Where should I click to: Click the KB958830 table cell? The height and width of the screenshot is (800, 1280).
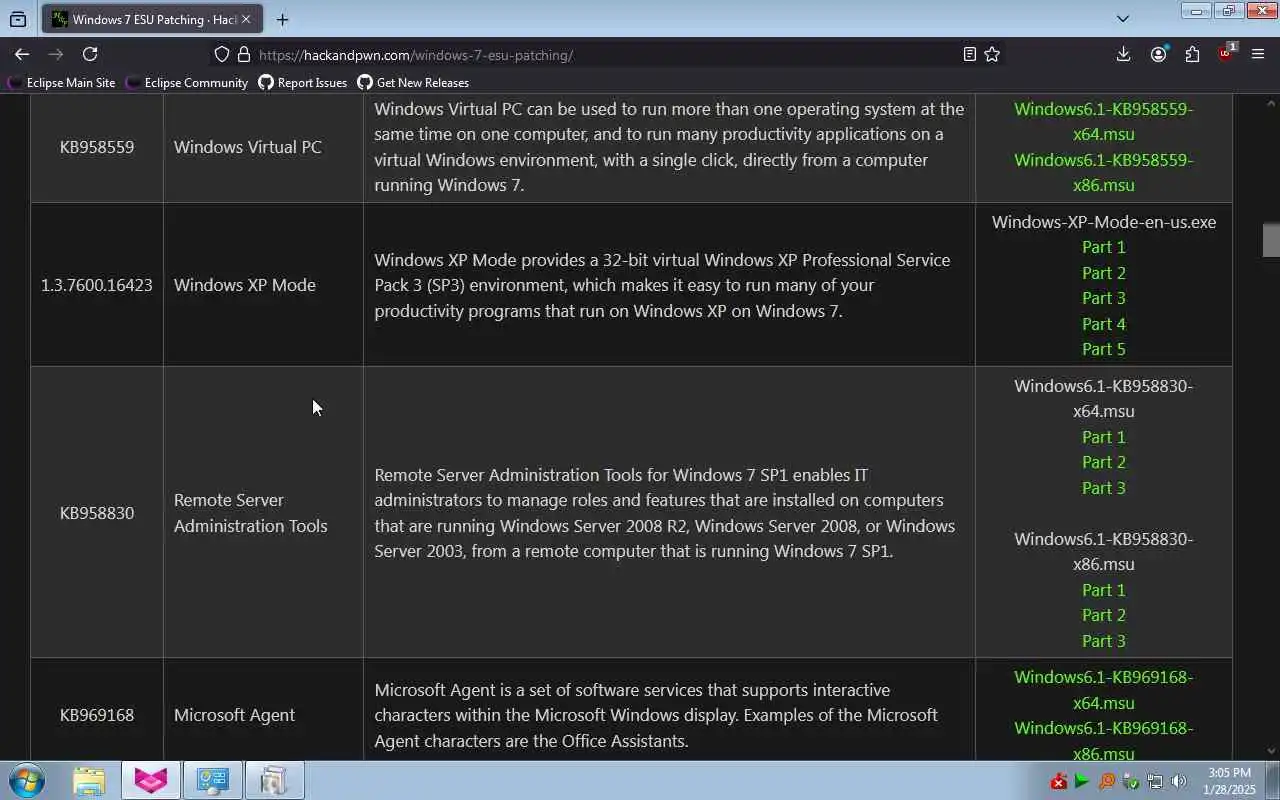click(x=97, y=513)
